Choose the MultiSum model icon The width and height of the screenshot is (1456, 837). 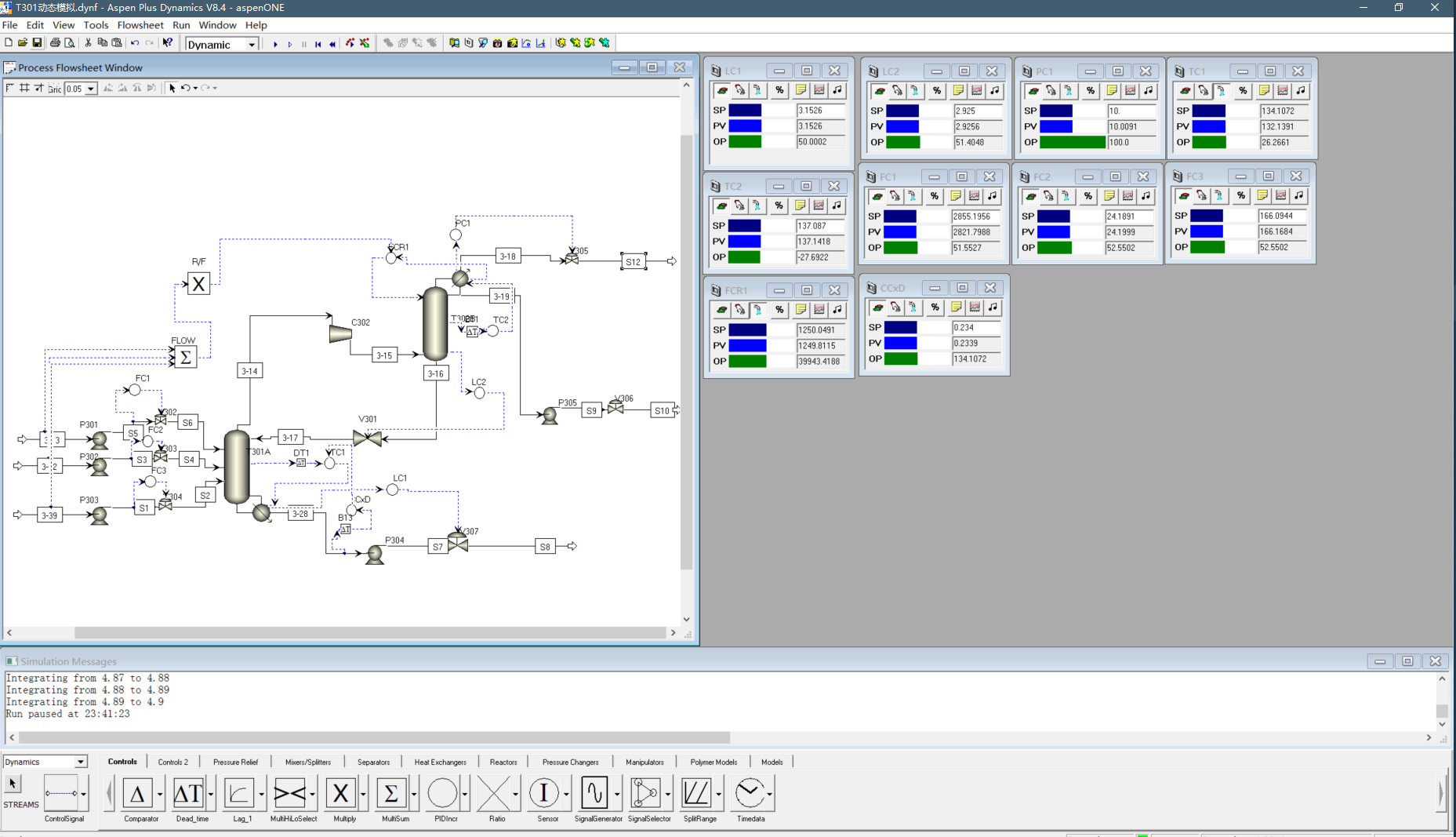(391, 793)
